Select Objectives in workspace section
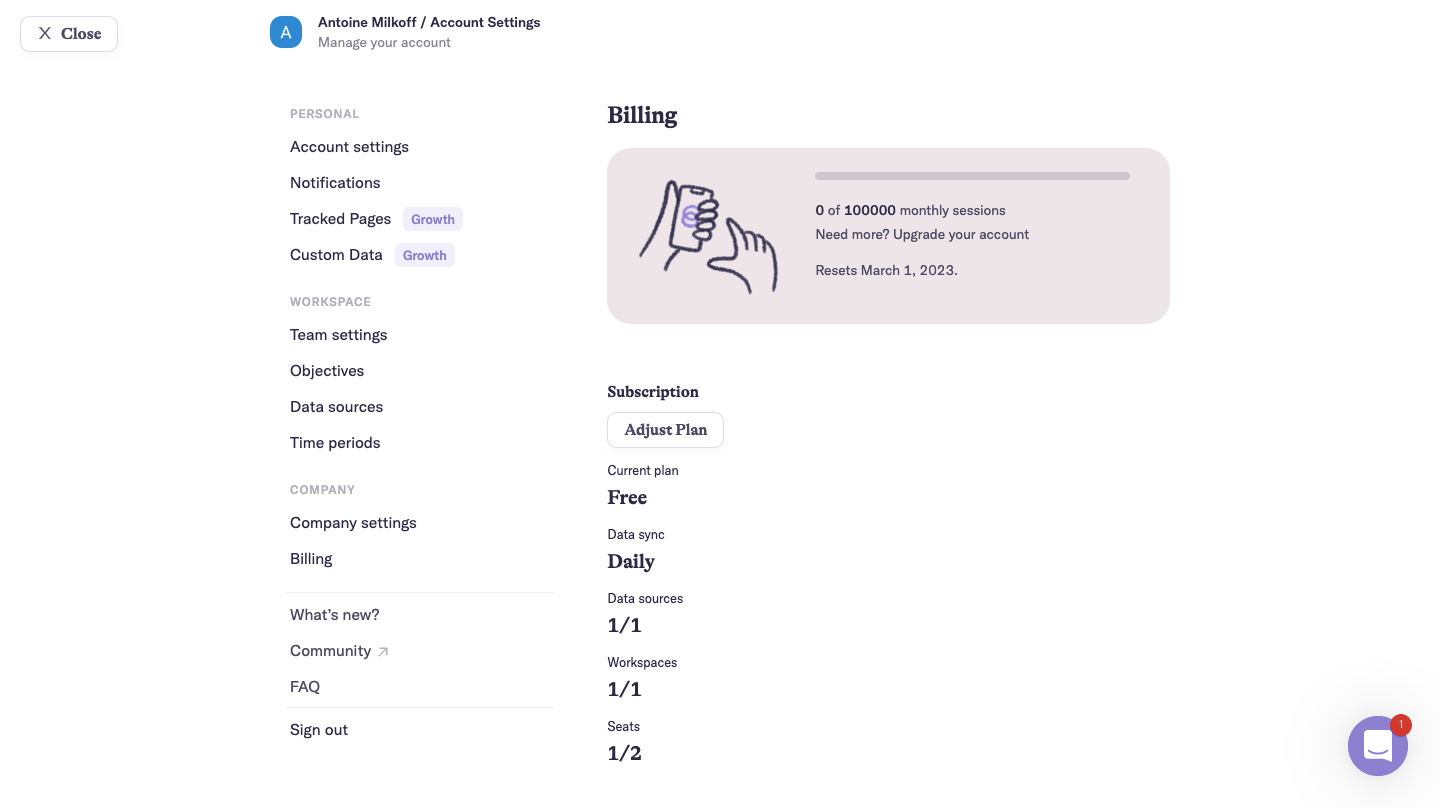The height and width of the screenshot is (808, 1440). (x=327, y=371)
